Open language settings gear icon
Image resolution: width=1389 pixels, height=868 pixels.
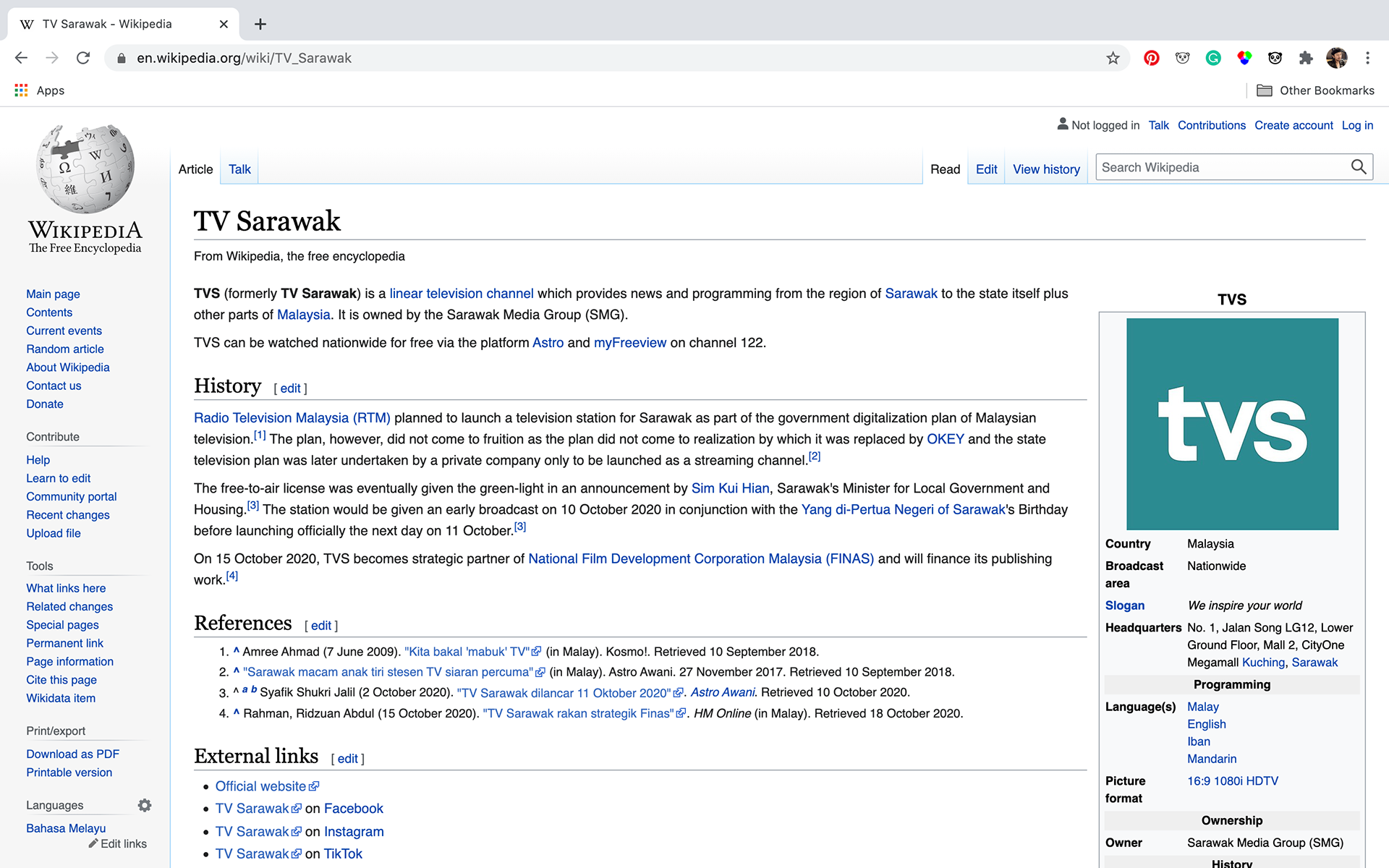145,805
